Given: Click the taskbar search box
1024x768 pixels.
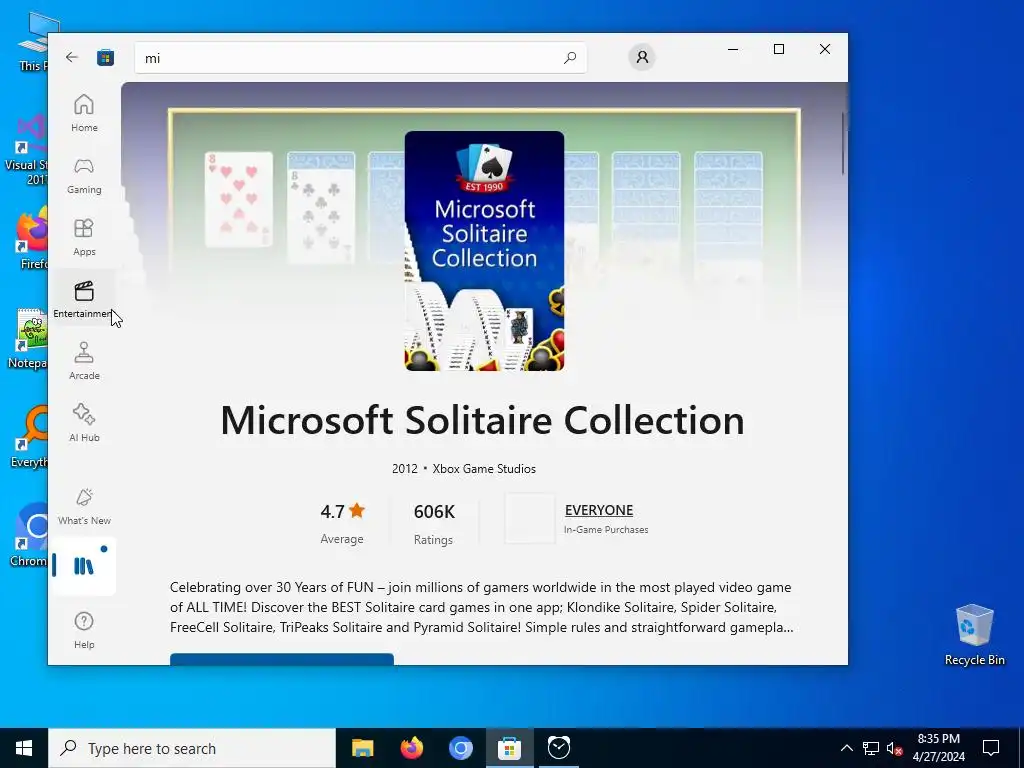Looking at the screenshot, I should click(192, 748).
